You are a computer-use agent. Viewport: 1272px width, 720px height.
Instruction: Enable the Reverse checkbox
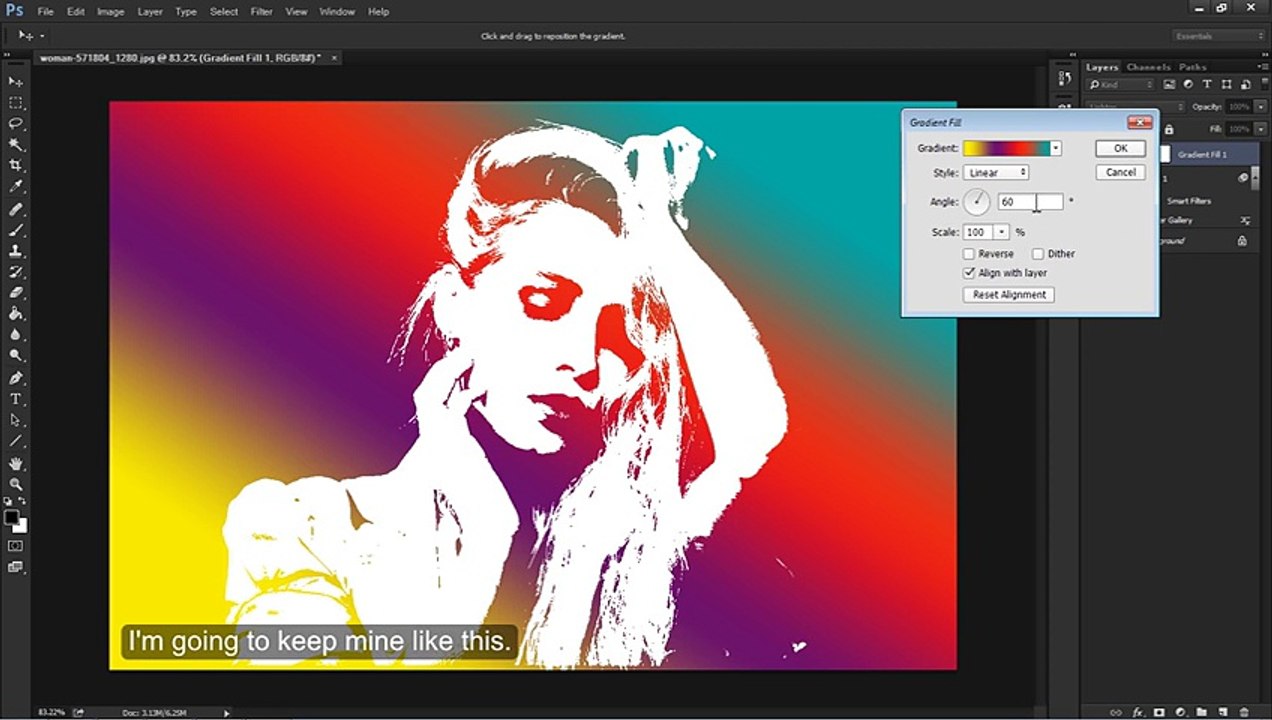coord(969,254)
